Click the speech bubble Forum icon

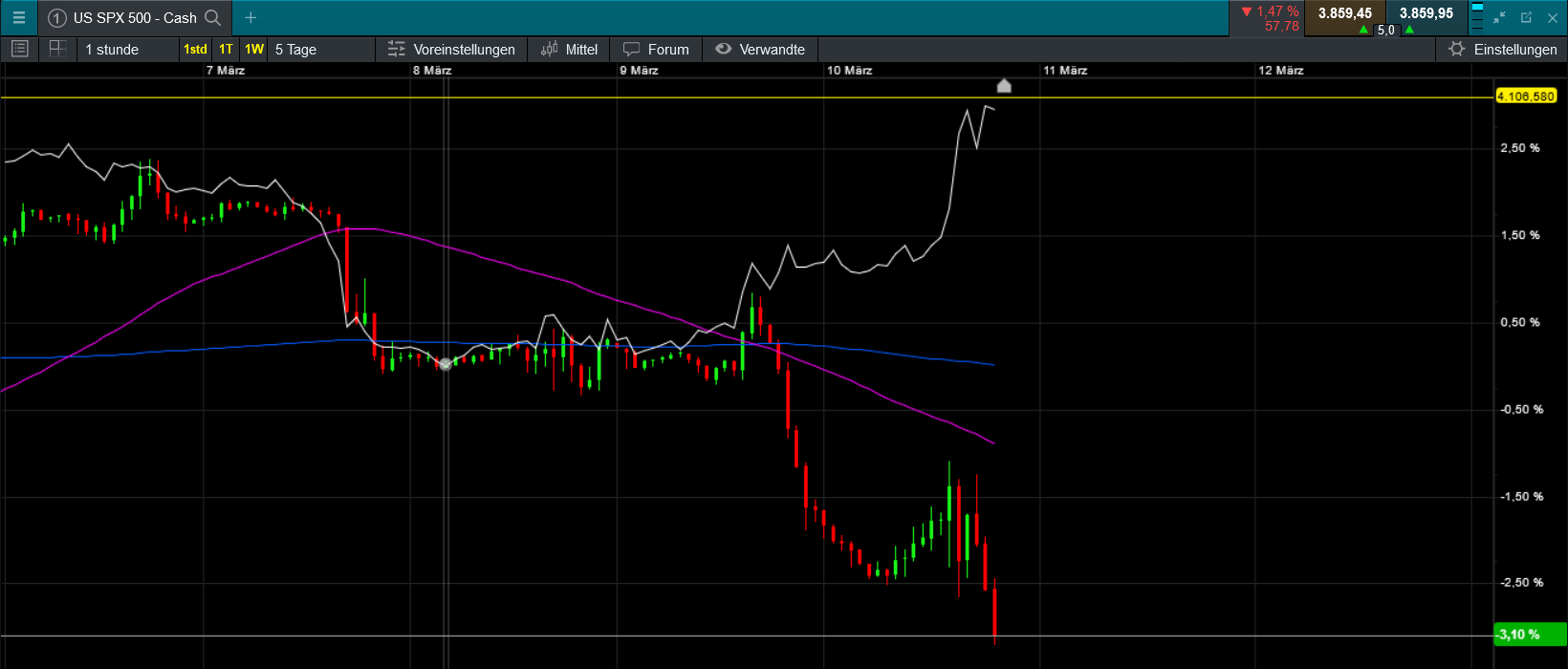(x=631, y=49)
